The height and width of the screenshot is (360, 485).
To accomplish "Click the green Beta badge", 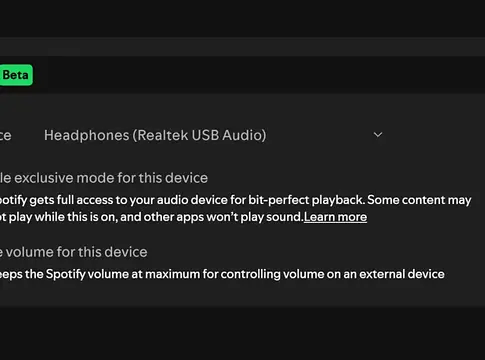I will (x=16, y=75).
